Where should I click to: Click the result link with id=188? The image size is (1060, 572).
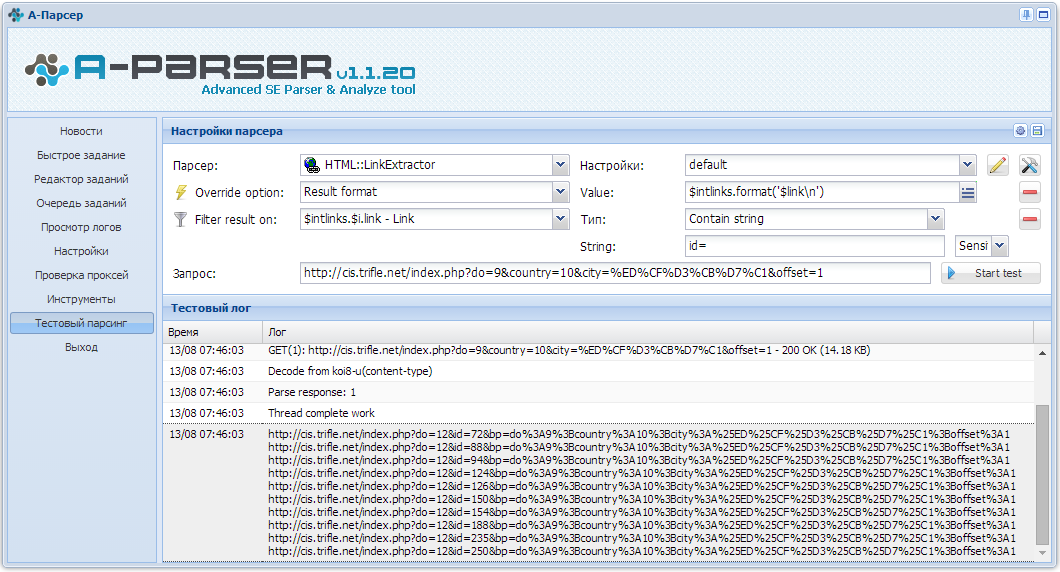point(642,525)
